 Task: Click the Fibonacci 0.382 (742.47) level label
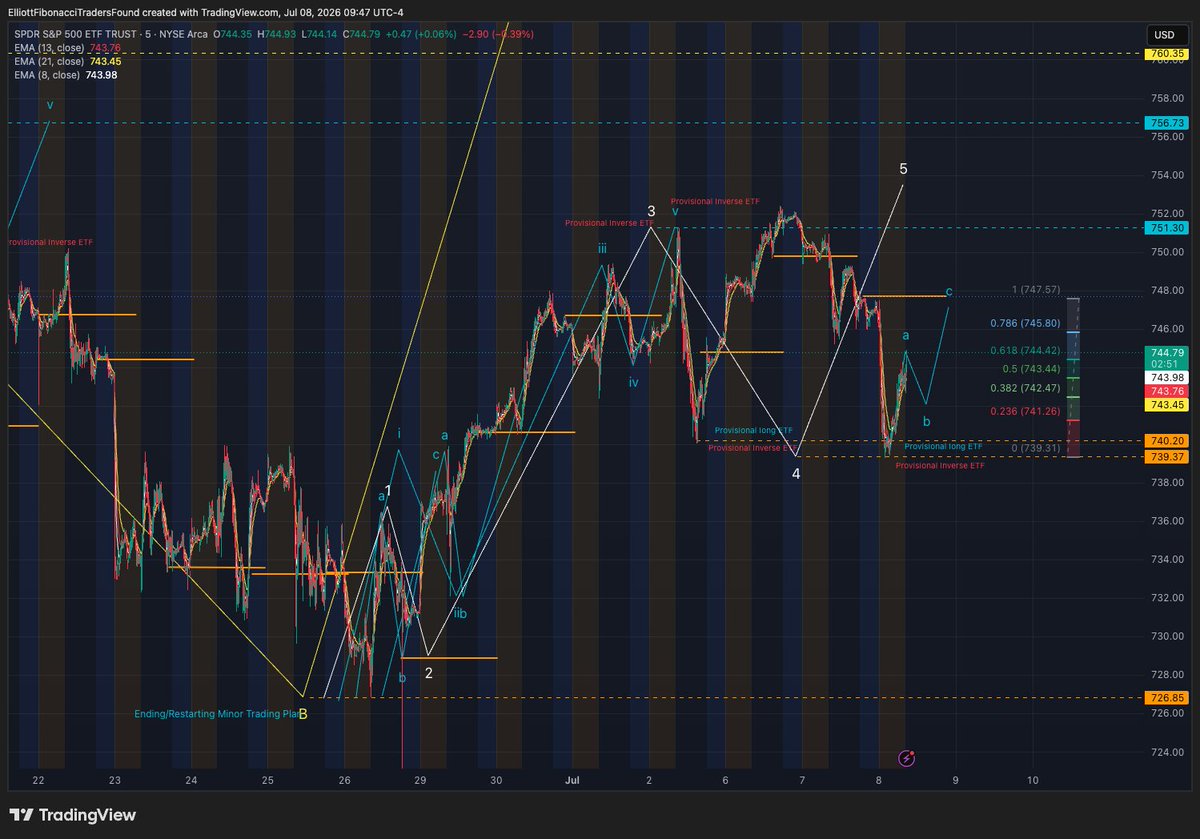(1025, 387)
